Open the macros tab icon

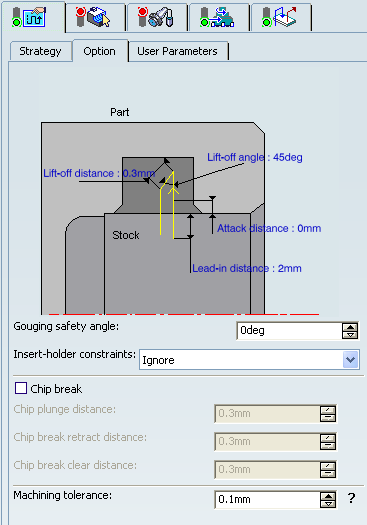[280, 17]
